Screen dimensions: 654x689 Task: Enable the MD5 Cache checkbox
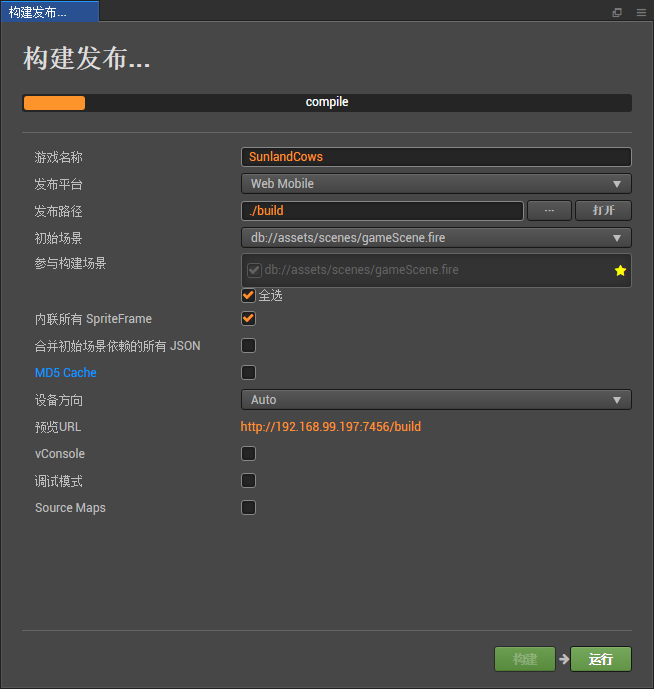pyautogui.click(x=248, y=373)
